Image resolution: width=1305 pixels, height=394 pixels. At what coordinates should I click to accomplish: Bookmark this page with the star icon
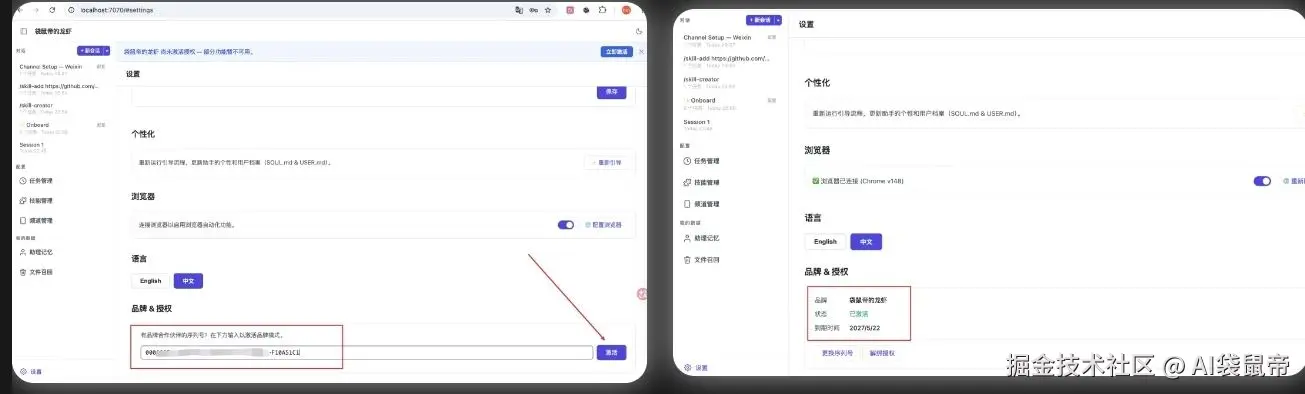coord(548,9)
